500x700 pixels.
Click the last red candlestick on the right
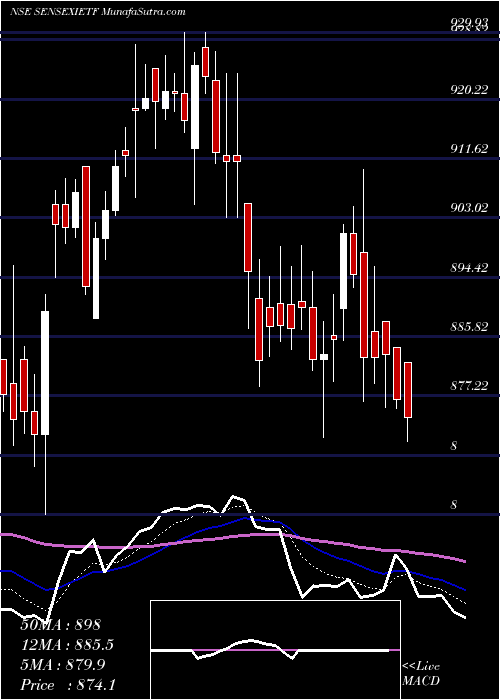point(408,390)
